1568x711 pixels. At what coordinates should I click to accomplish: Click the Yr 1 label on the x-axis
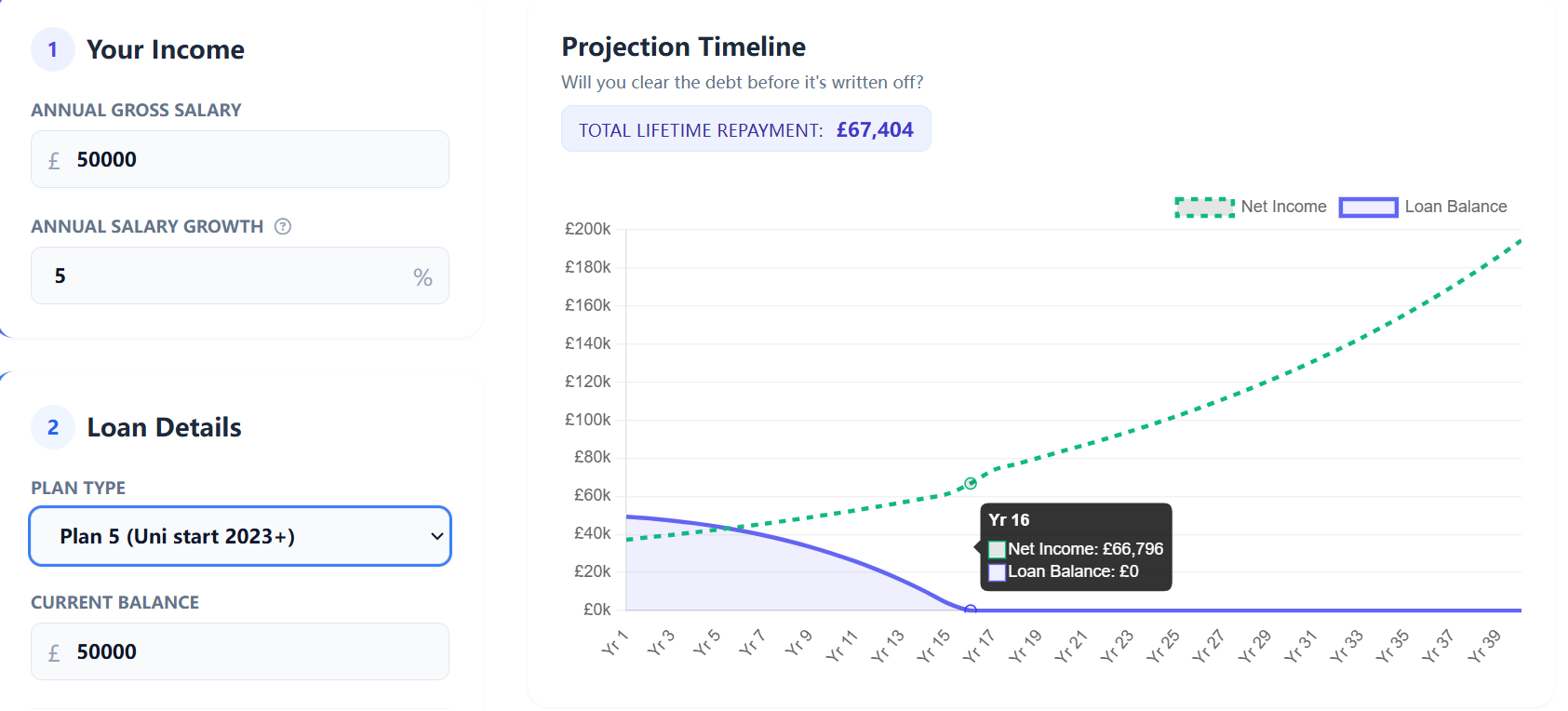[614, 643]
